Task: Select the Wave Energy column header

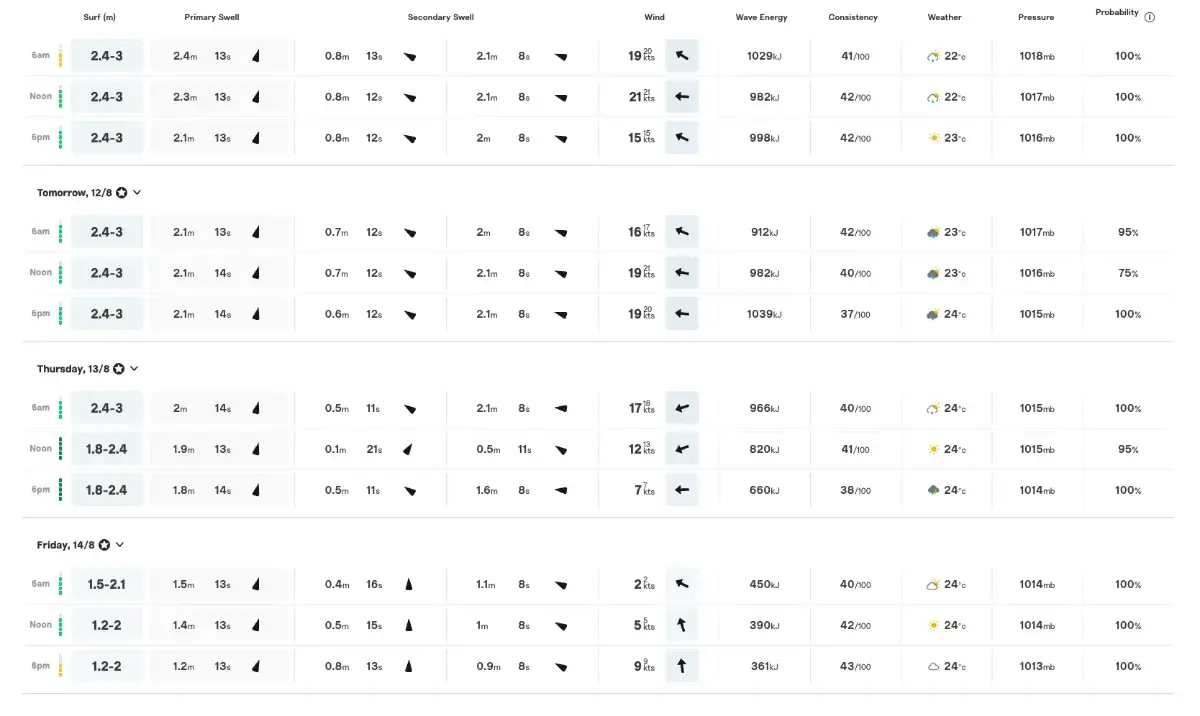Action: pyautogui.click(x=763, y=17)
